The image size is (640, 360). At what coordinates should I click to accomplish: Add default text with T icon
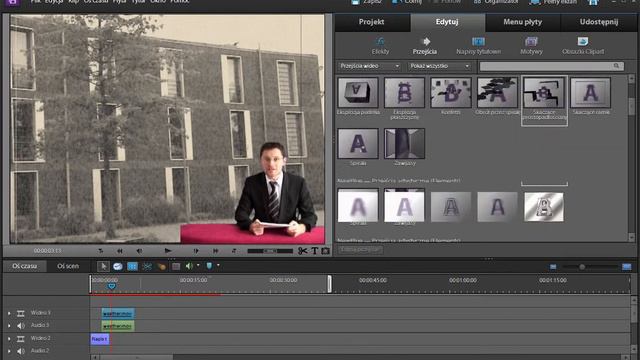pyautogui.click(x=315, y=251)
